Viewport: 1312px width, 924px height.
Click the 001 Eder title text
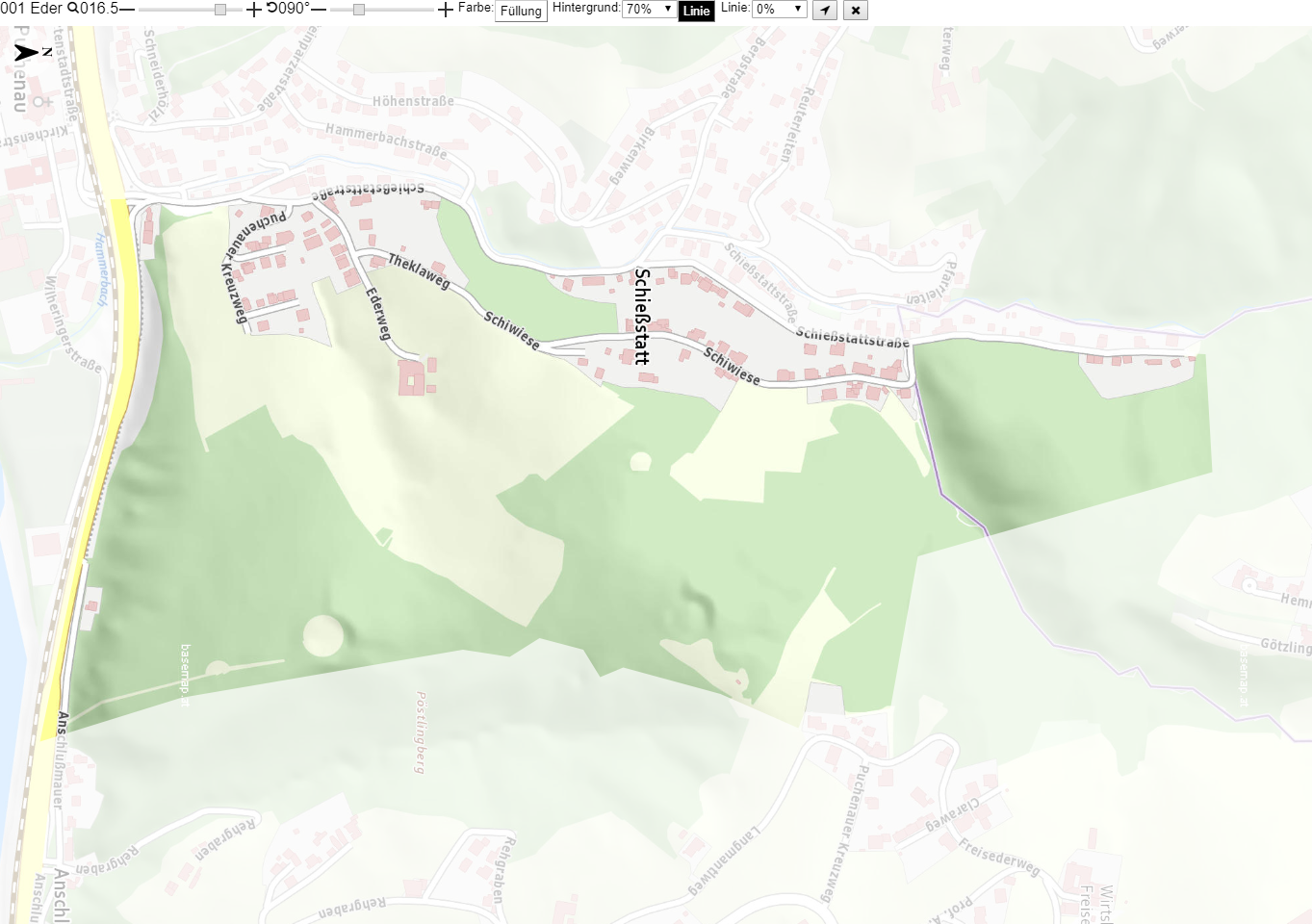coord(31,9)
